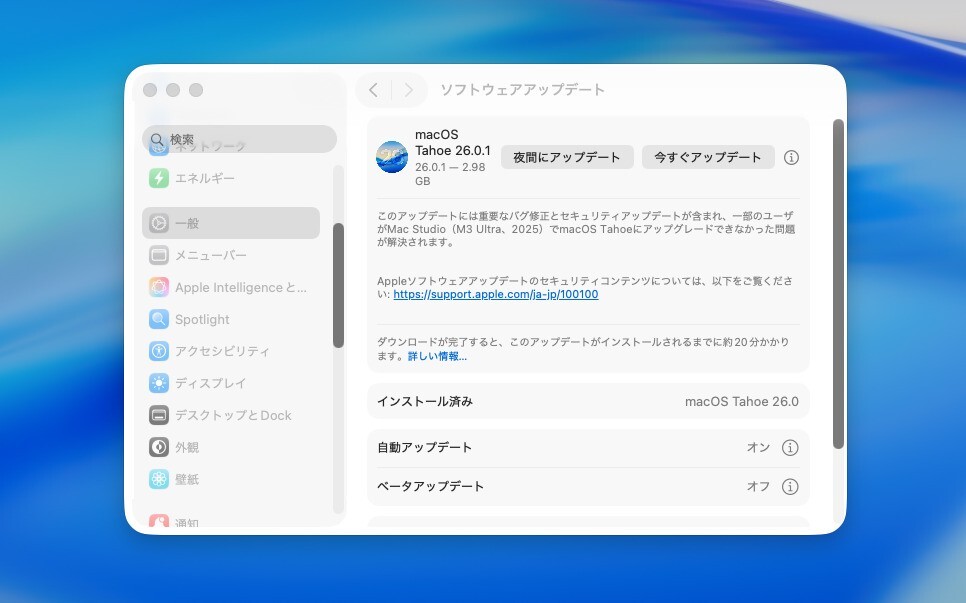Go forward with the right chevron
The width and height of the screenshot is (966, 603).
tap(408, 90)
